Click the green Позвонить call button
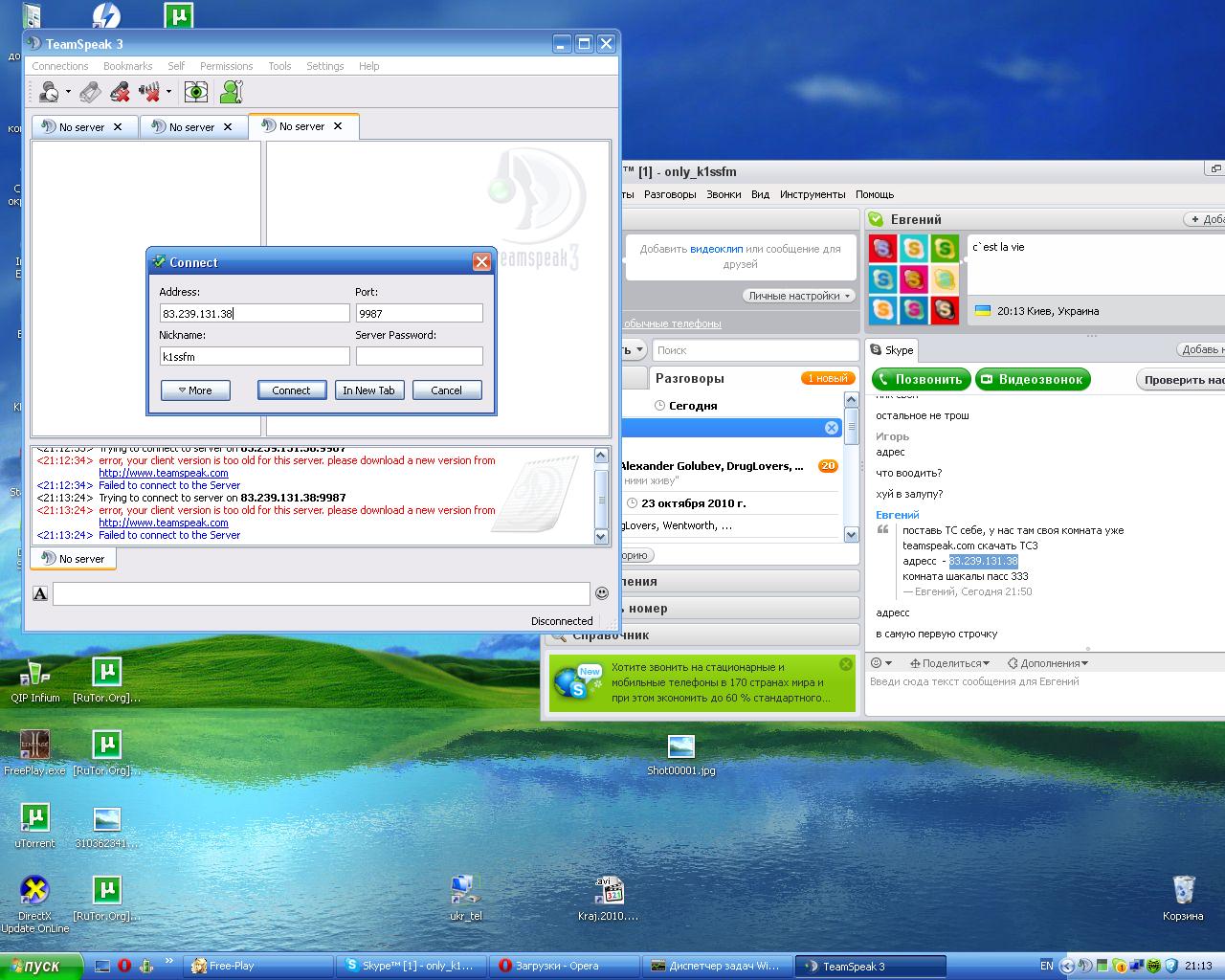 click(921, 379)
